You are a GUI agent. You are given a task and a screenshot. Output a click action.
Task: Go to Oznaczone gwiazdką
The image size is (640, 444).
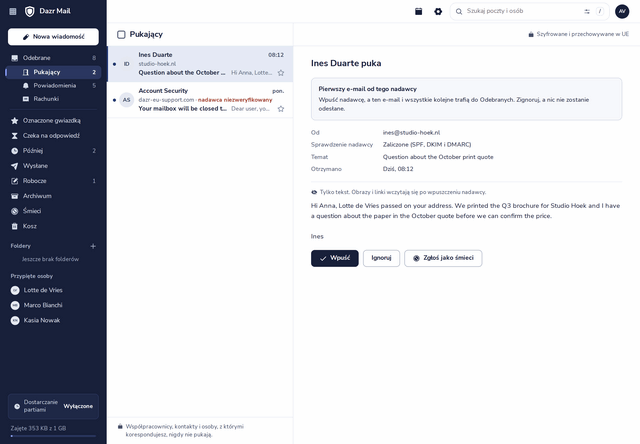(53, 120)
